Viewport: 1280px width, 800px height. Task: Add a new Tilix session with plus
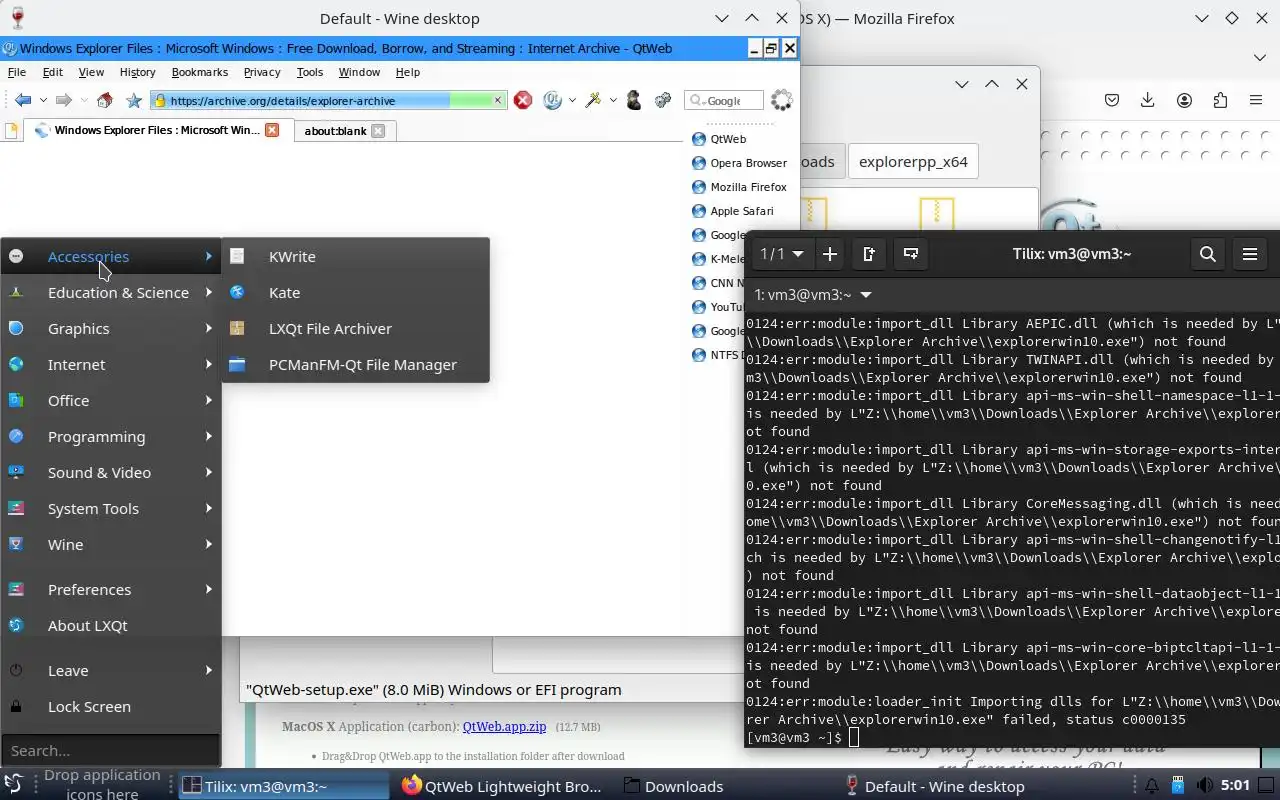[x=830, y=254]
